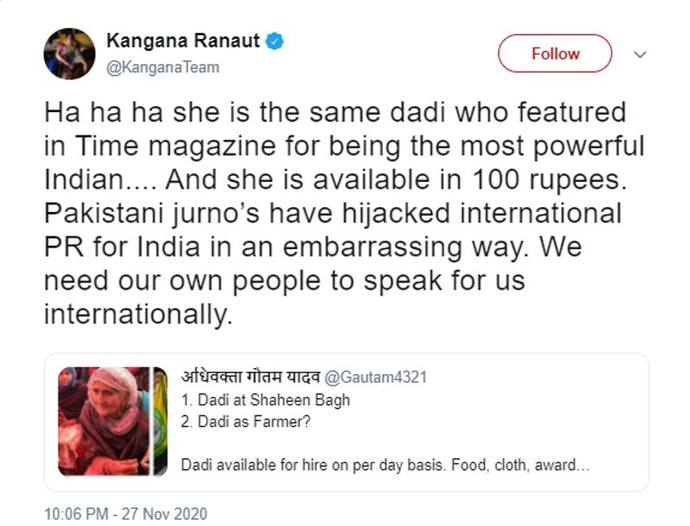Click the main tweet text starting "Ha ha ha"
This screenshot has width=690, height=526.
coord(344,213)
